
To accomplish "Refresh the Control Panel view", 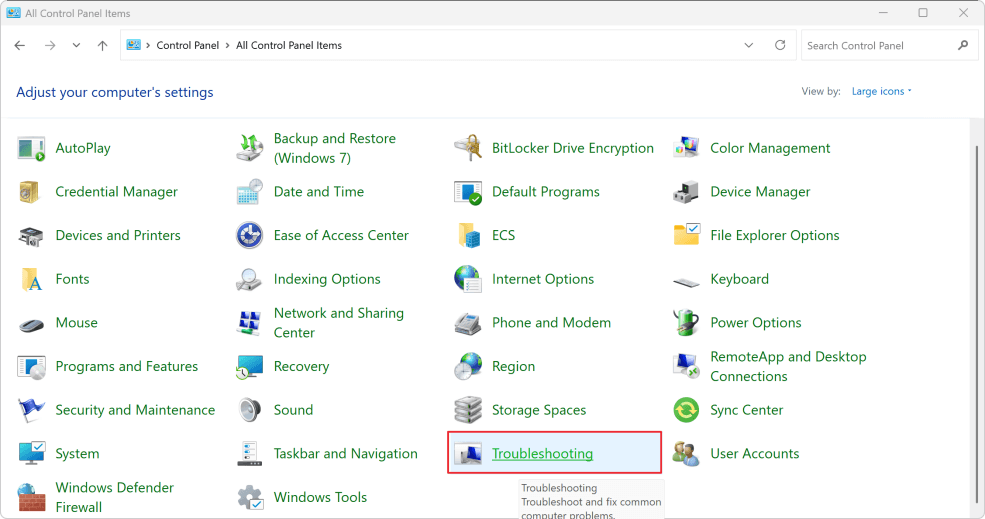I will pyautogui.click(x=780, y=46).
